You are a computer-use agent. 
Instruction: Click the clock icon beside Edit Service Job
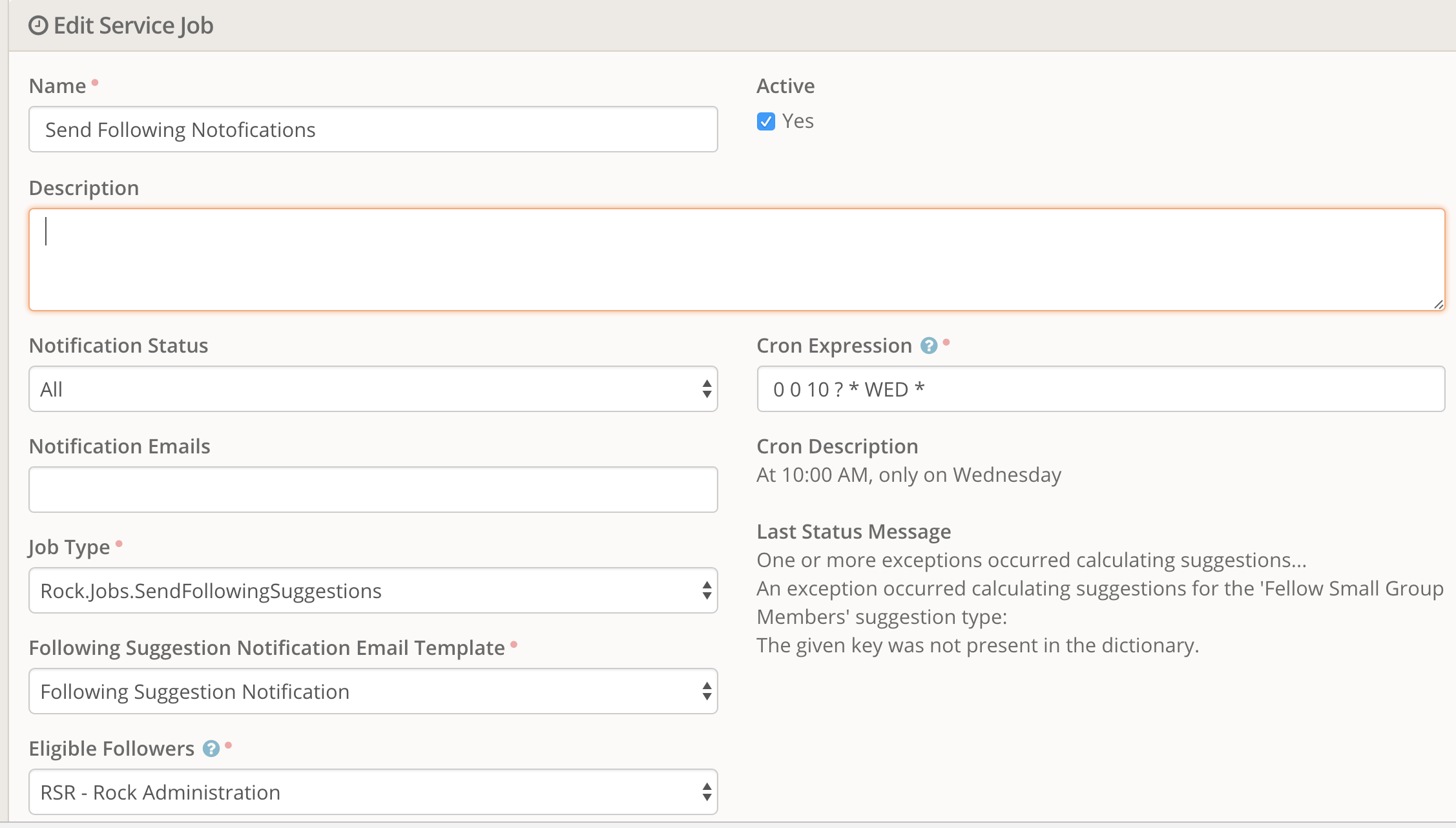(38, 26)
